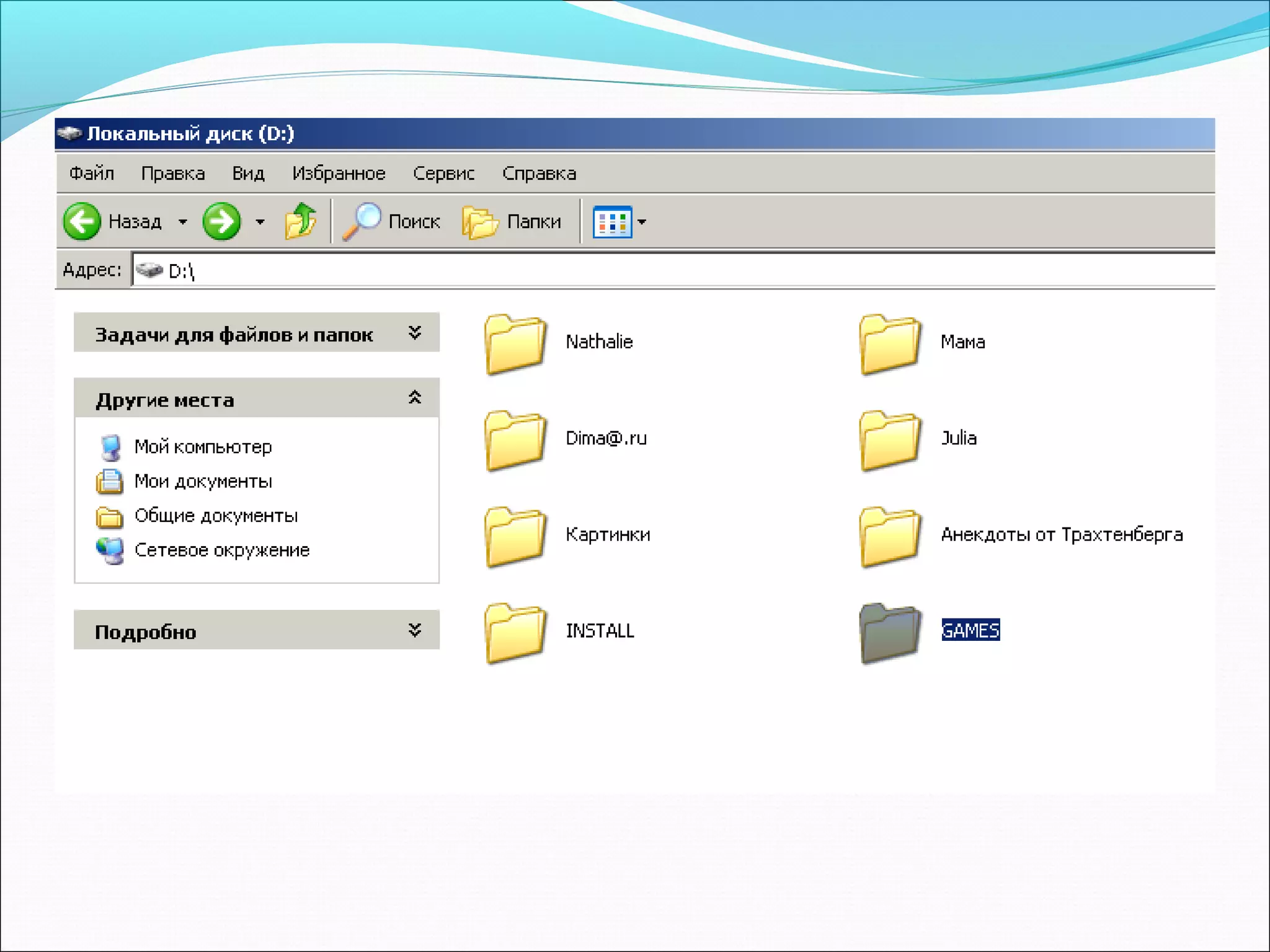
Task: Click the green Back arrow button
Action: (82, 221)
